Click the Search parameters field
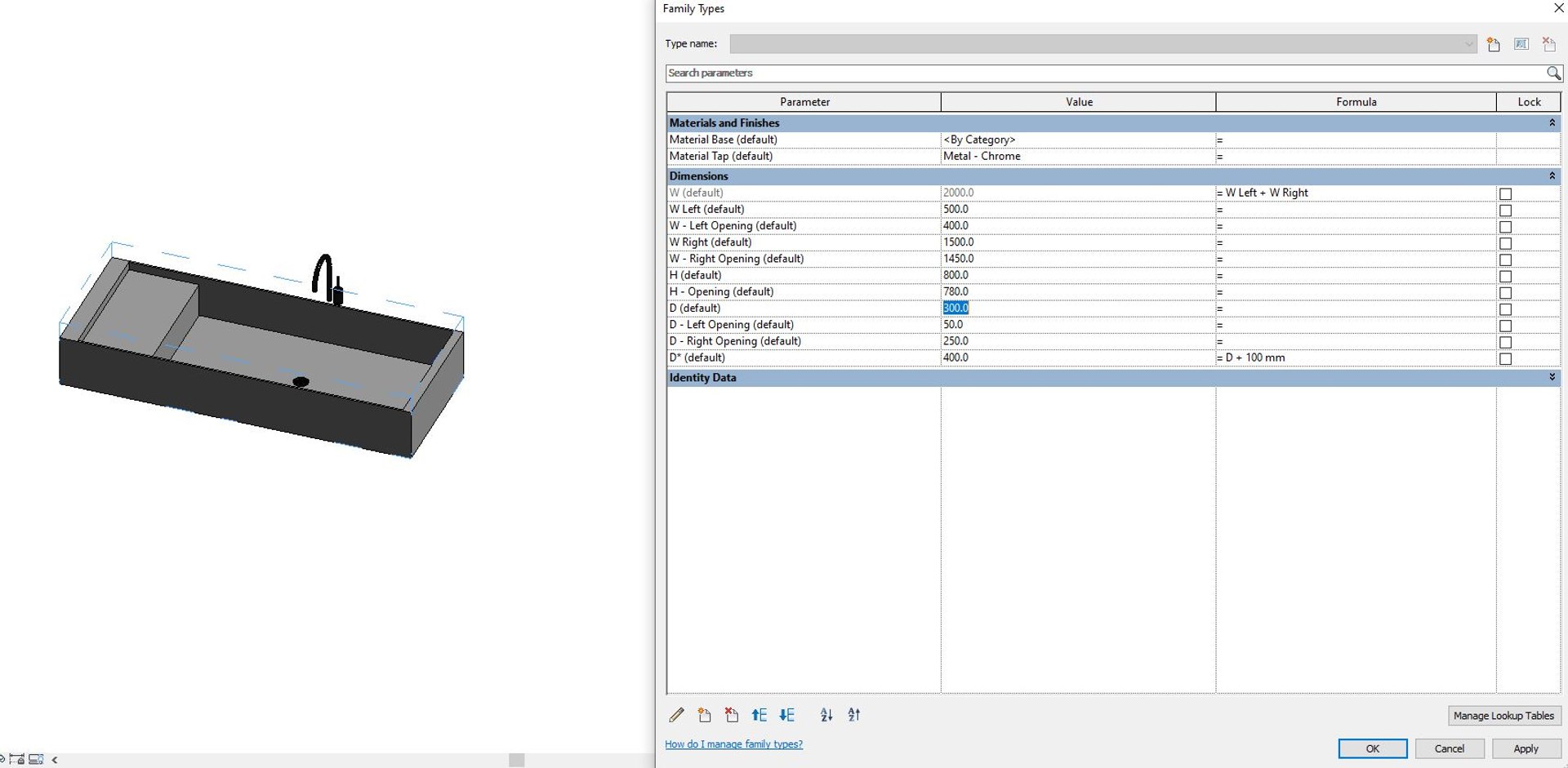 point(1106,73)
